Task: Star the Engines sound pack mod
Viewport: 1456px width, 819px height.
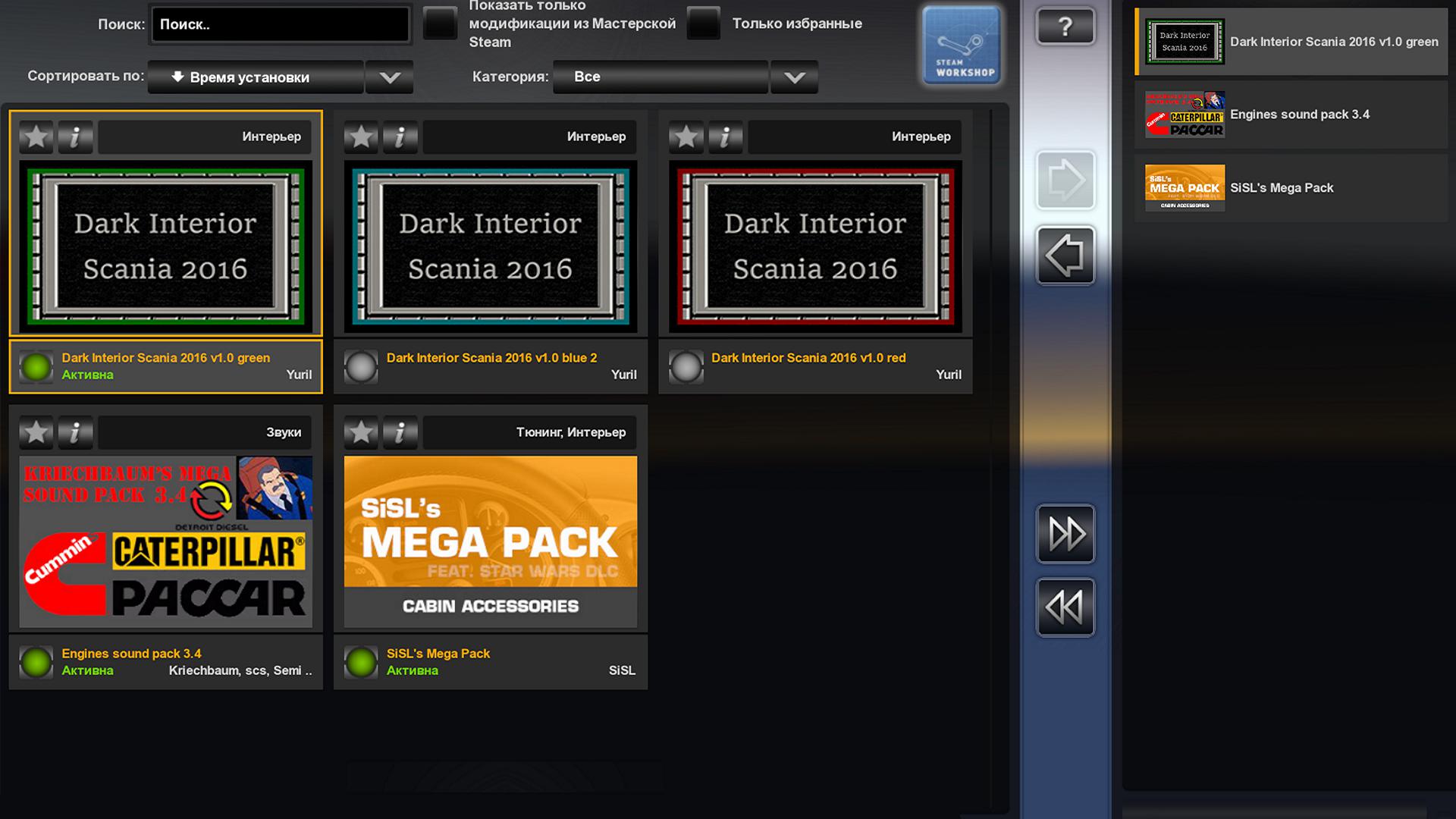Action: point(36,433)
